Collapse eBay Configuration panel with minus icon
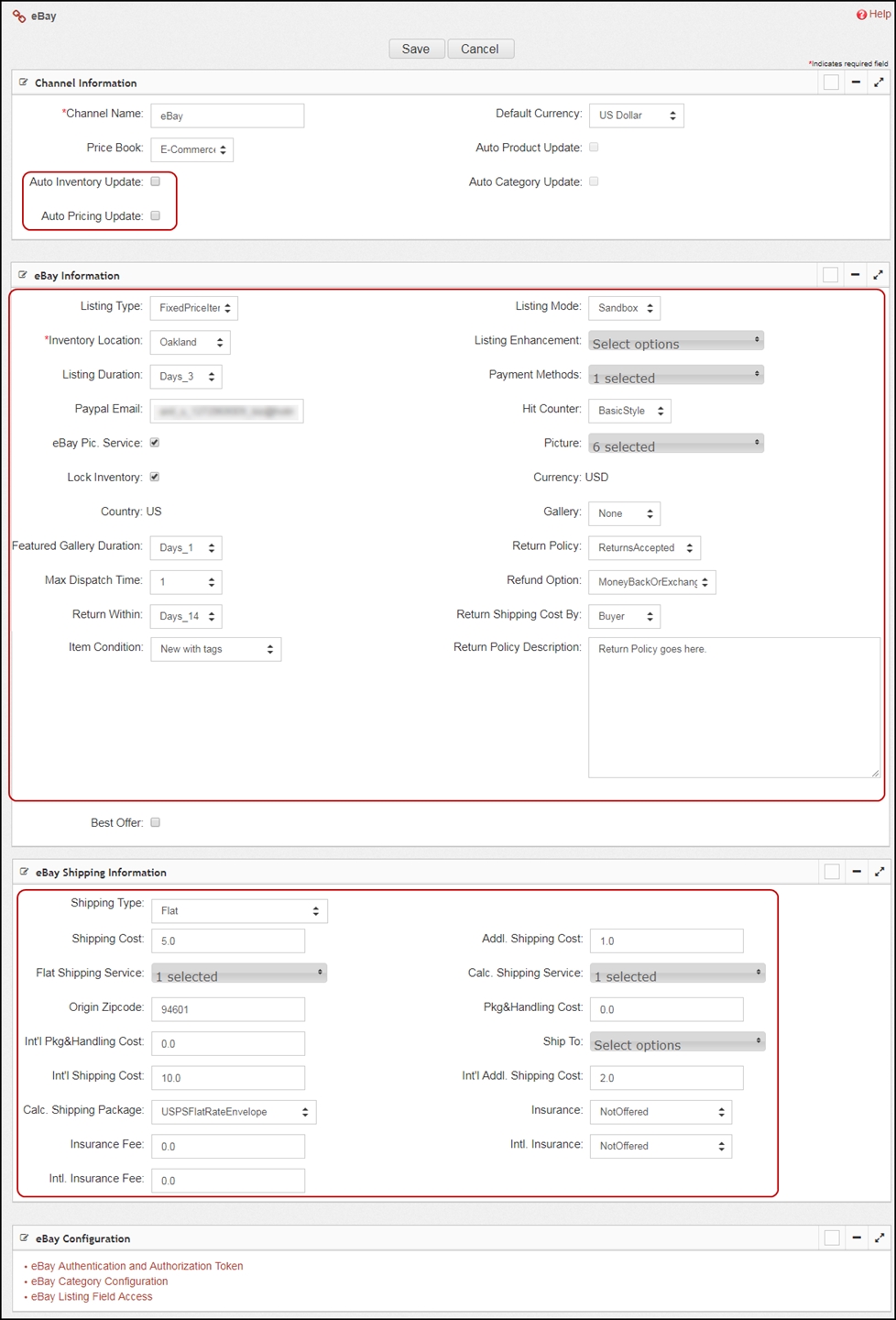This screenshot has height=1320, width=896. pyautogui.click(x=857, y=1237)
